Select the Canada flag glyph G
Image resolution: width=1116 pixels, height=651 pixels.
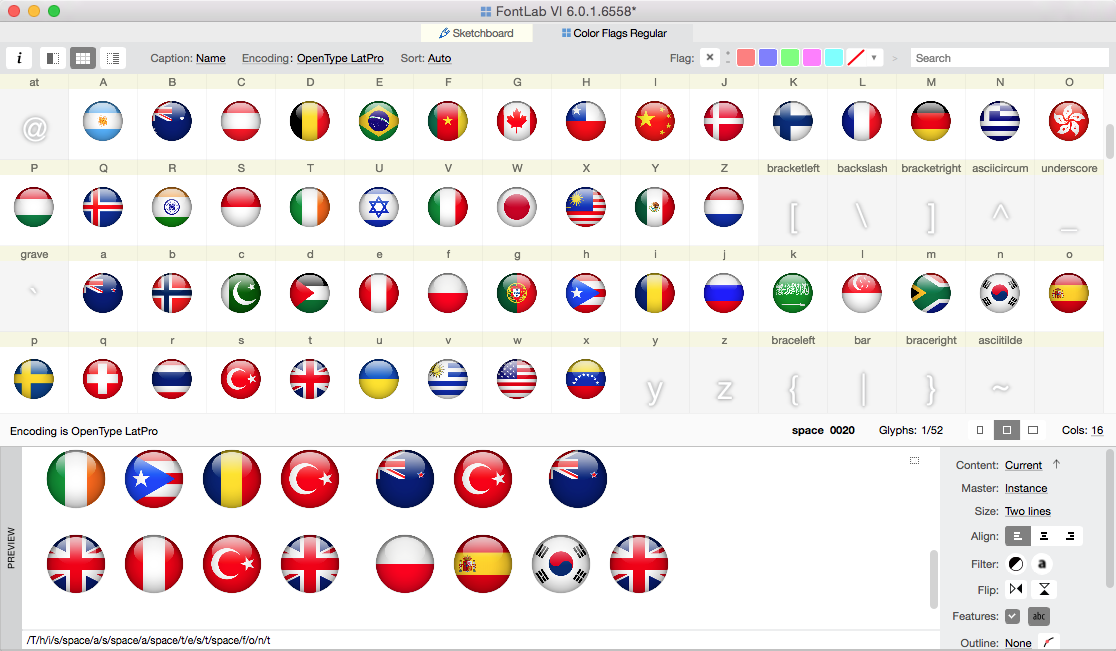[x=517, y=121]
